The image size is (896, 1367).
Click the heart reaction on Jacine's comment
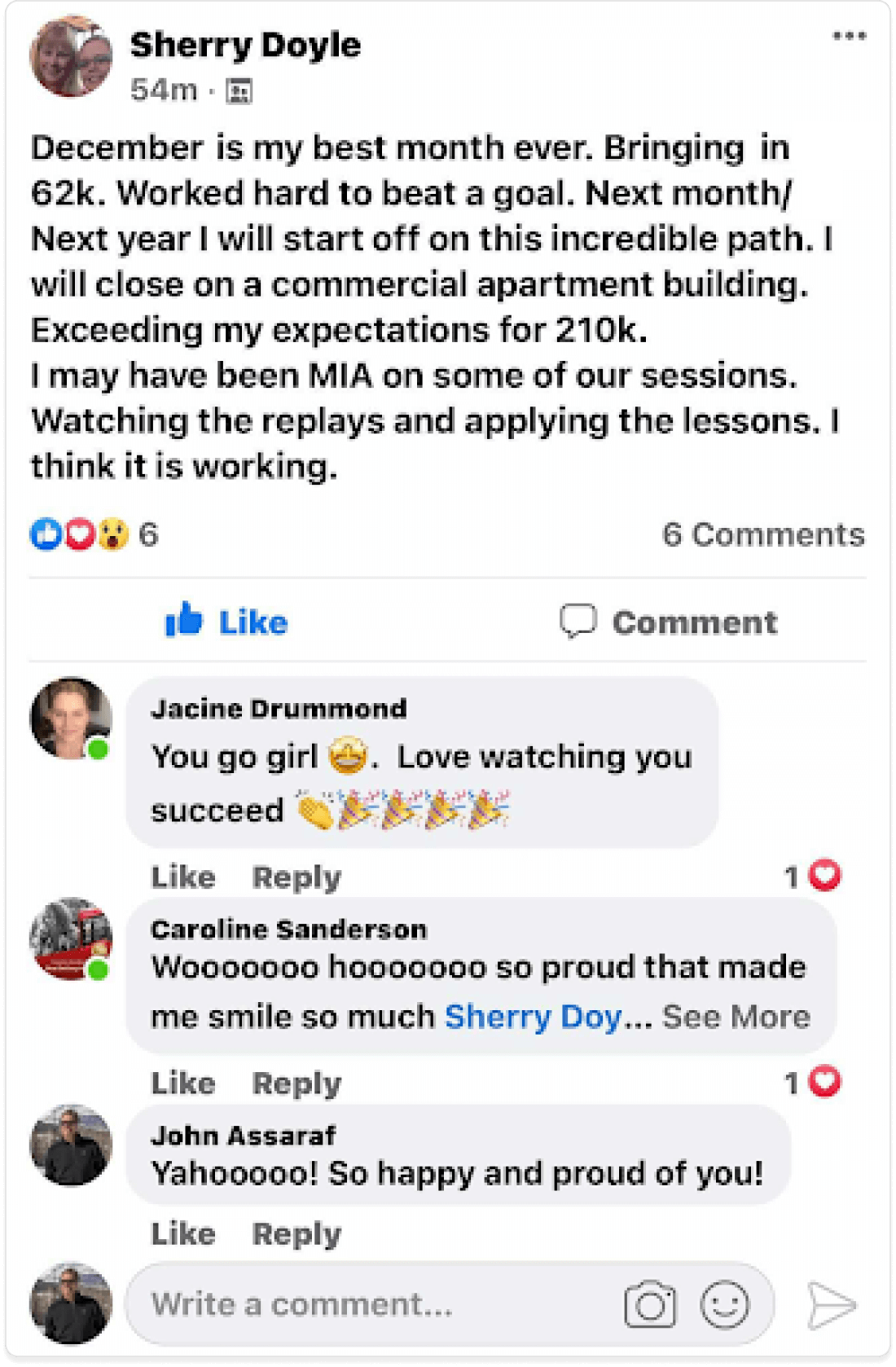tap(825, 876)
